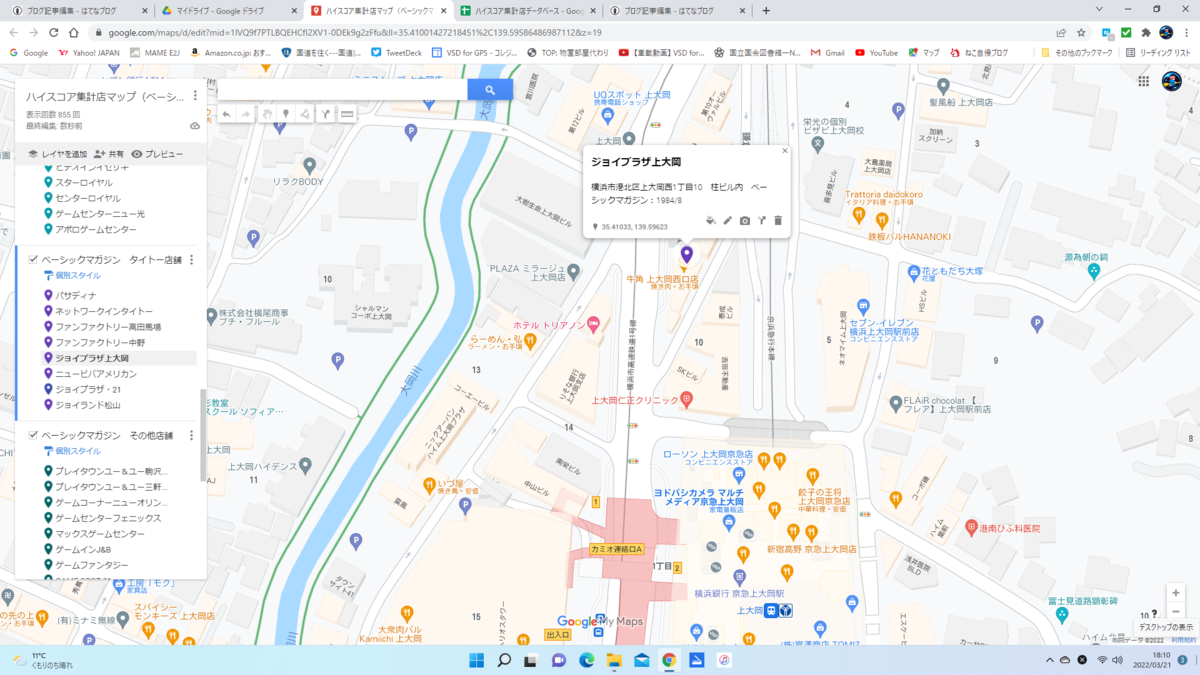1200x675 pixels.
Task: Open その他店舗 layer options menu
Action: (x=192, y=436)
